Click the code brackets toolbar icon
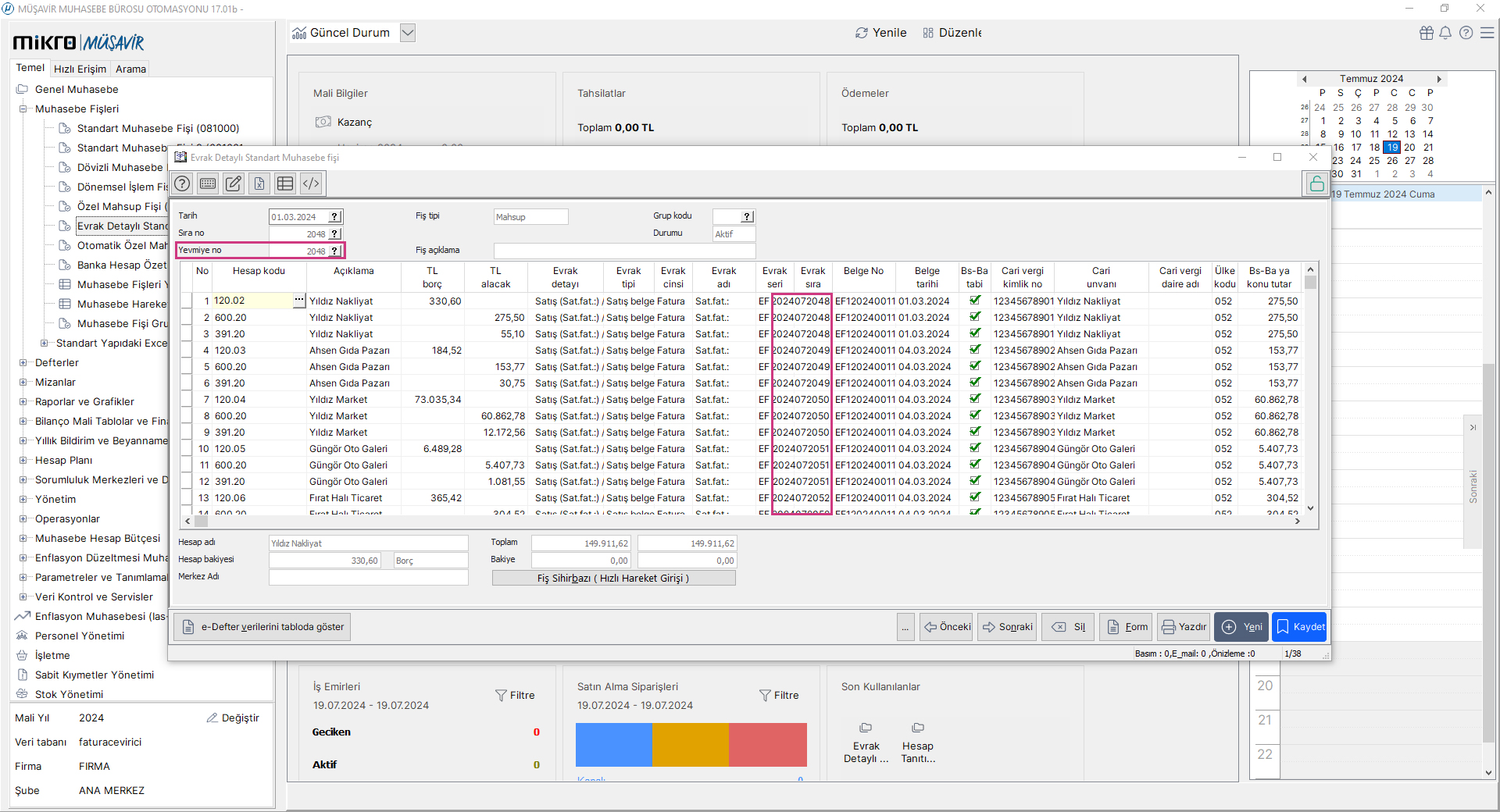 311,183
